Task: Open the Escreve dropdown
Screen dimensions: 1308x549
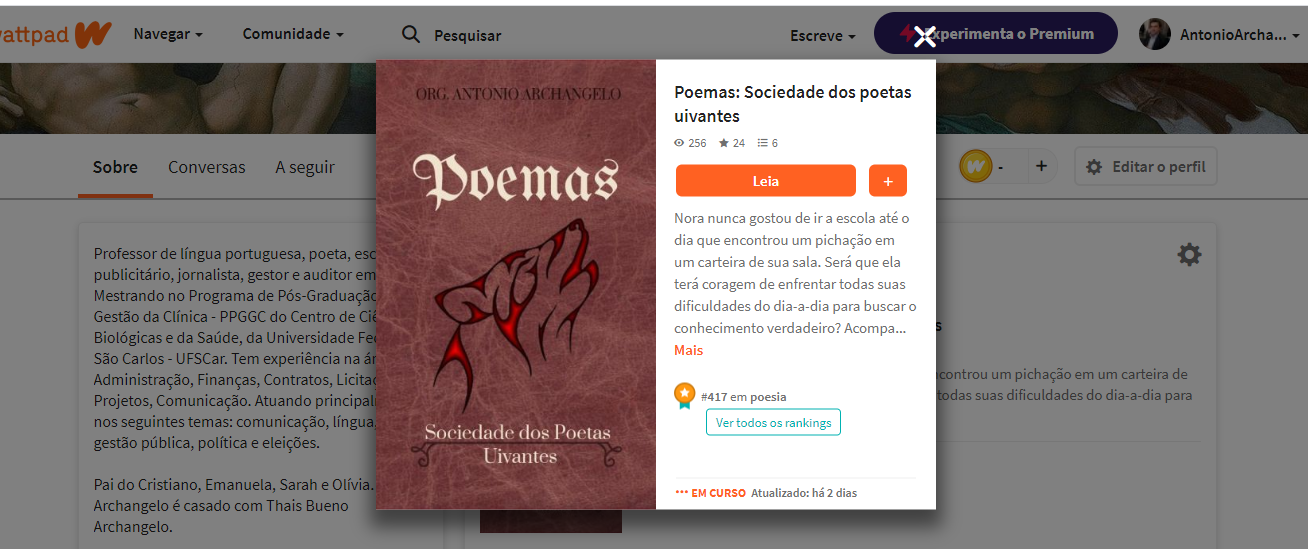Action: pyautogui.click(x=823, y=35)
